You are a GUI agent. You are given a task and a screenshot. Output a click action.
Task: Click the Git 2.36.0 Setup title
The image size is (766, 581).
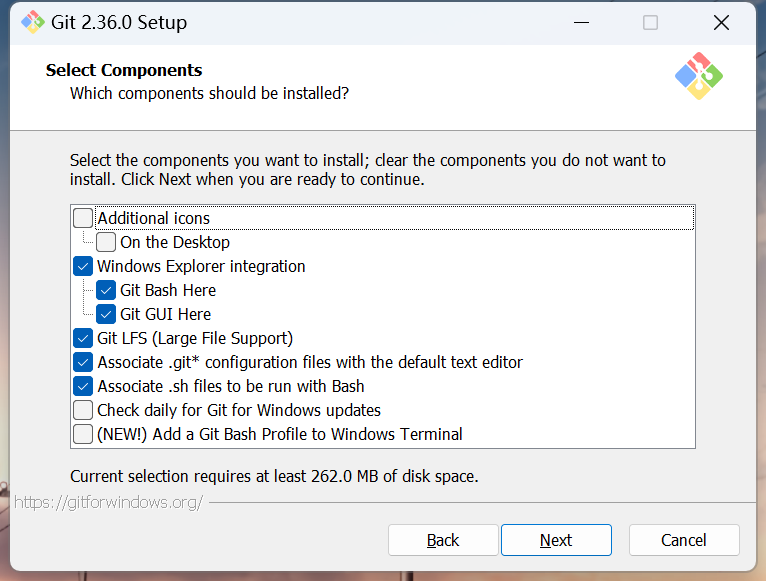[x=119, y=22]
